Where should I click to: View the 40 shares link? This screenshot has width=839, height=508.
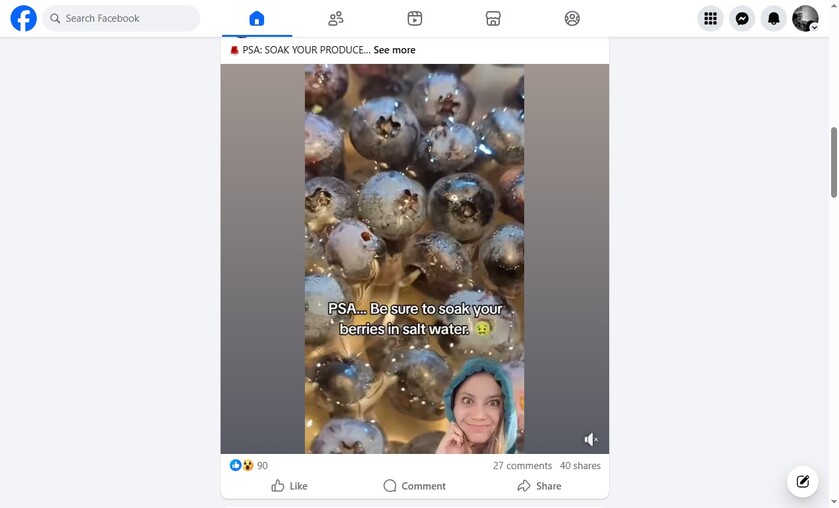(x=580, y=466)
